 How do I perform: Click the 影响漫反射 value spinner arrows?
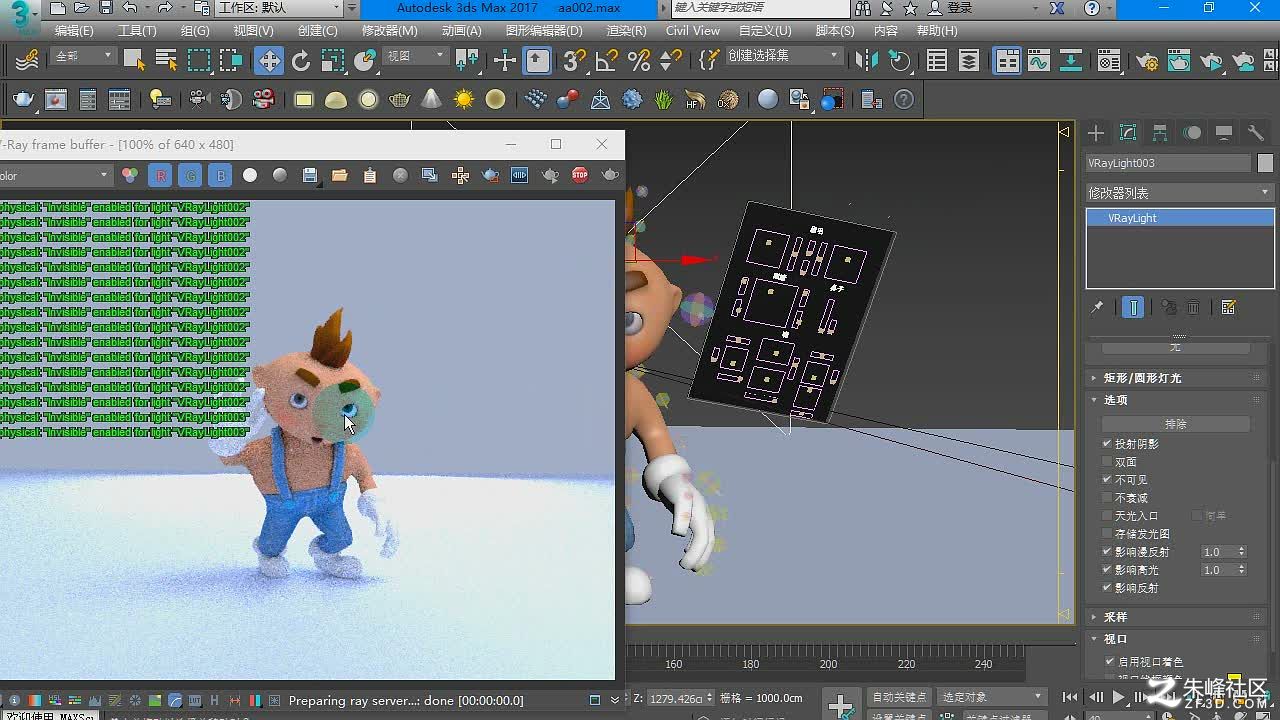pos(1242,552)
